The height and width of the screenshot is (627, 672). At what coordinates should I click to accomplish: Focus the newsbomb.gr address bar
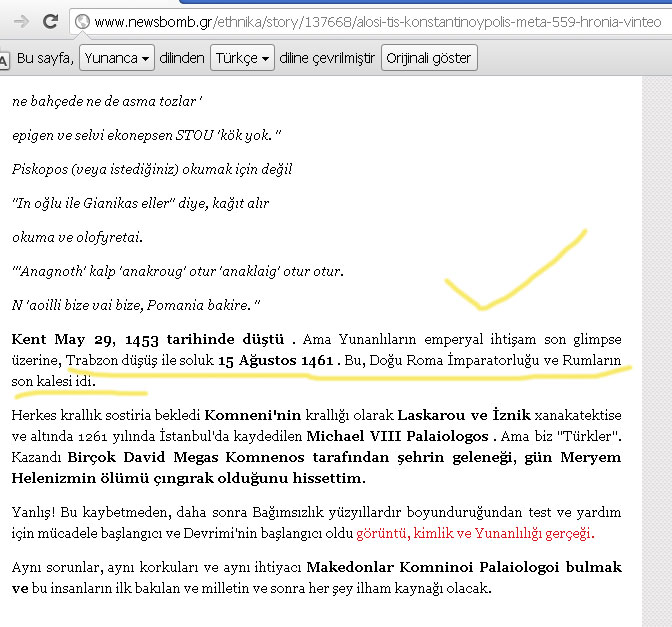pyautogui.click(x=380, y=21)
